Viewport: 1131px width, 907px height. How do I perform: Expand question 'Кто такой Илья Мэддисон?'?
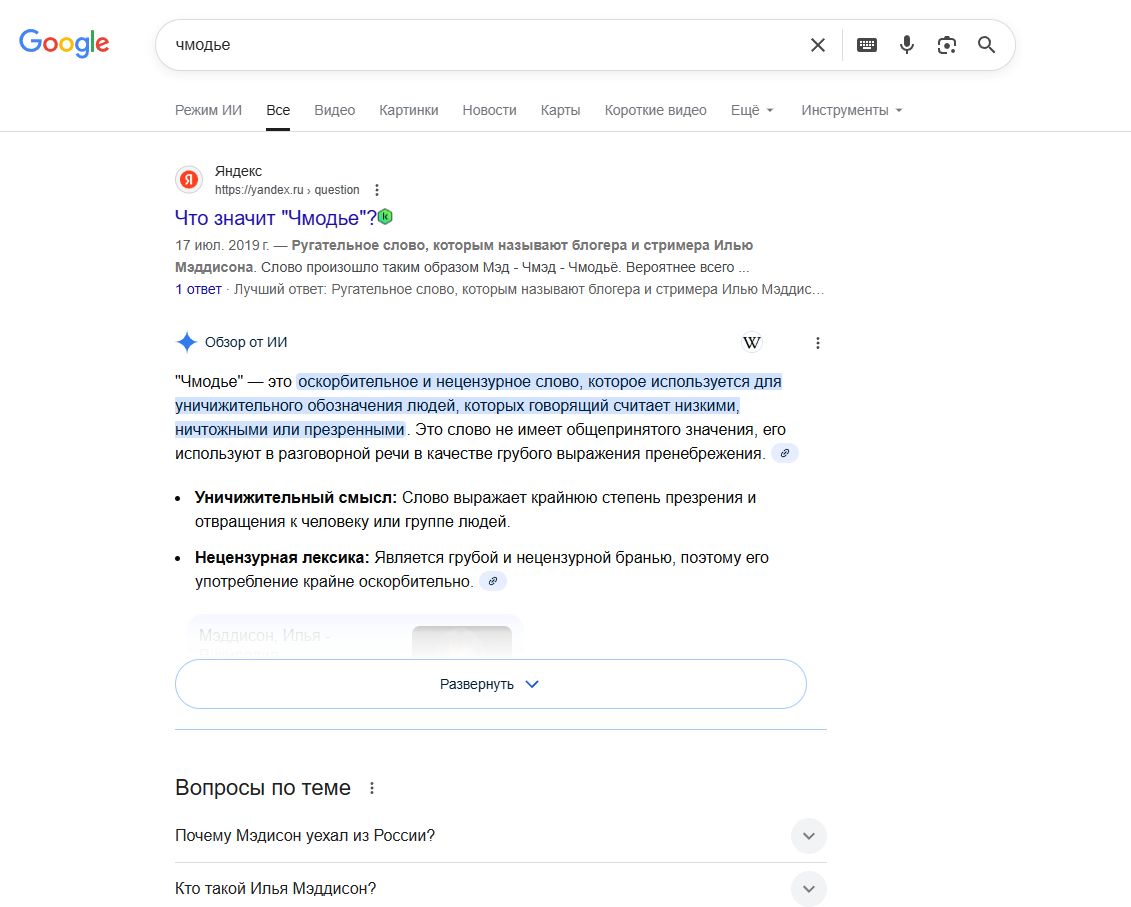(501, 888)
